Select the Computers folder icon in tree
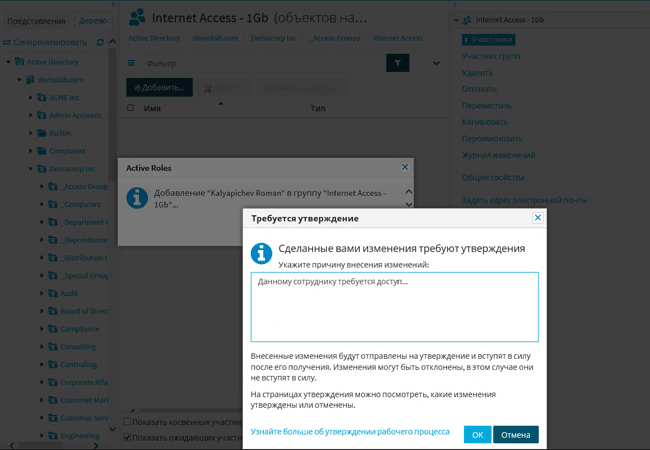 (x=41, y=151)
